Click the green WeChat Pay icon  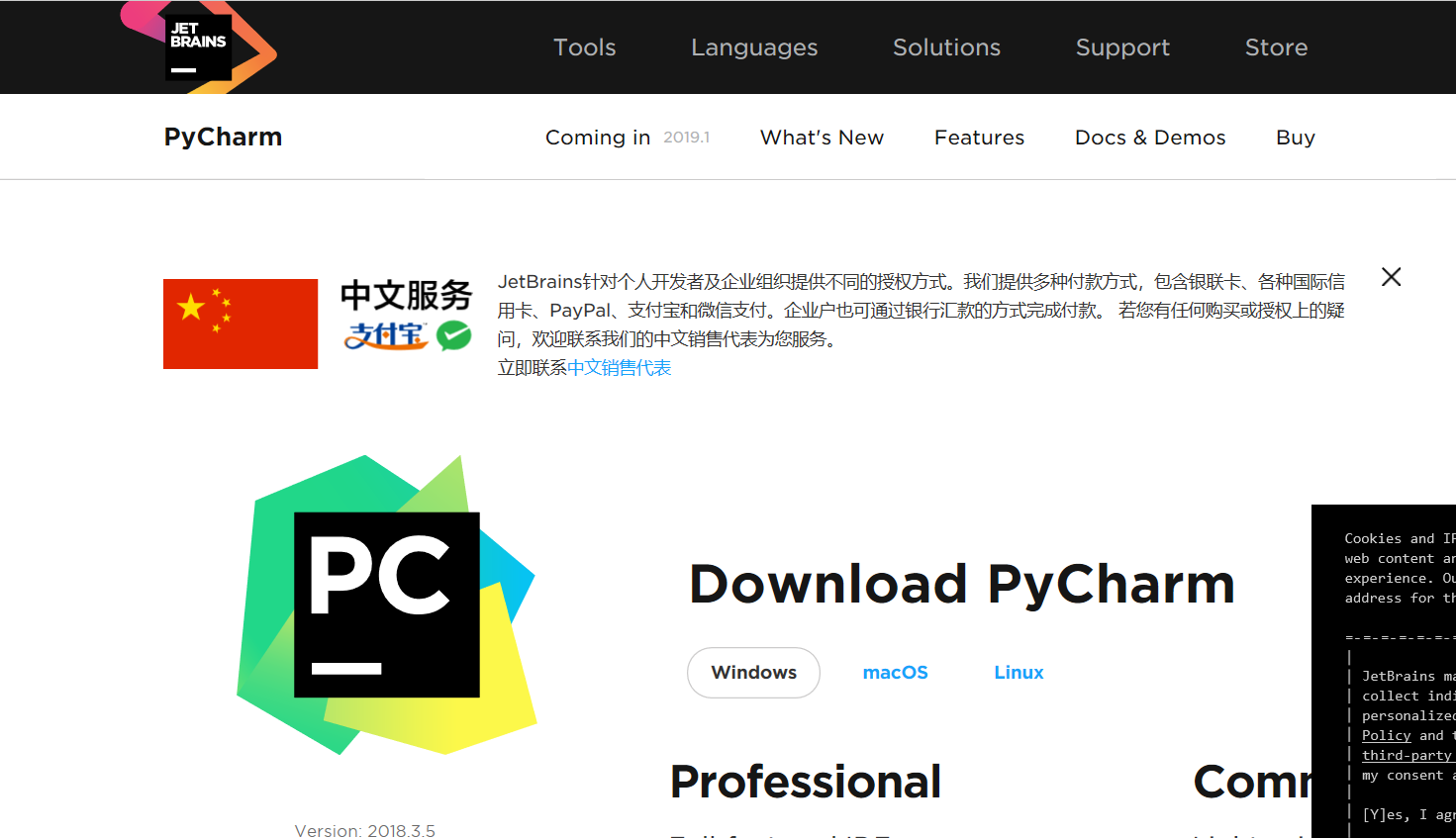tap(454, 335)
